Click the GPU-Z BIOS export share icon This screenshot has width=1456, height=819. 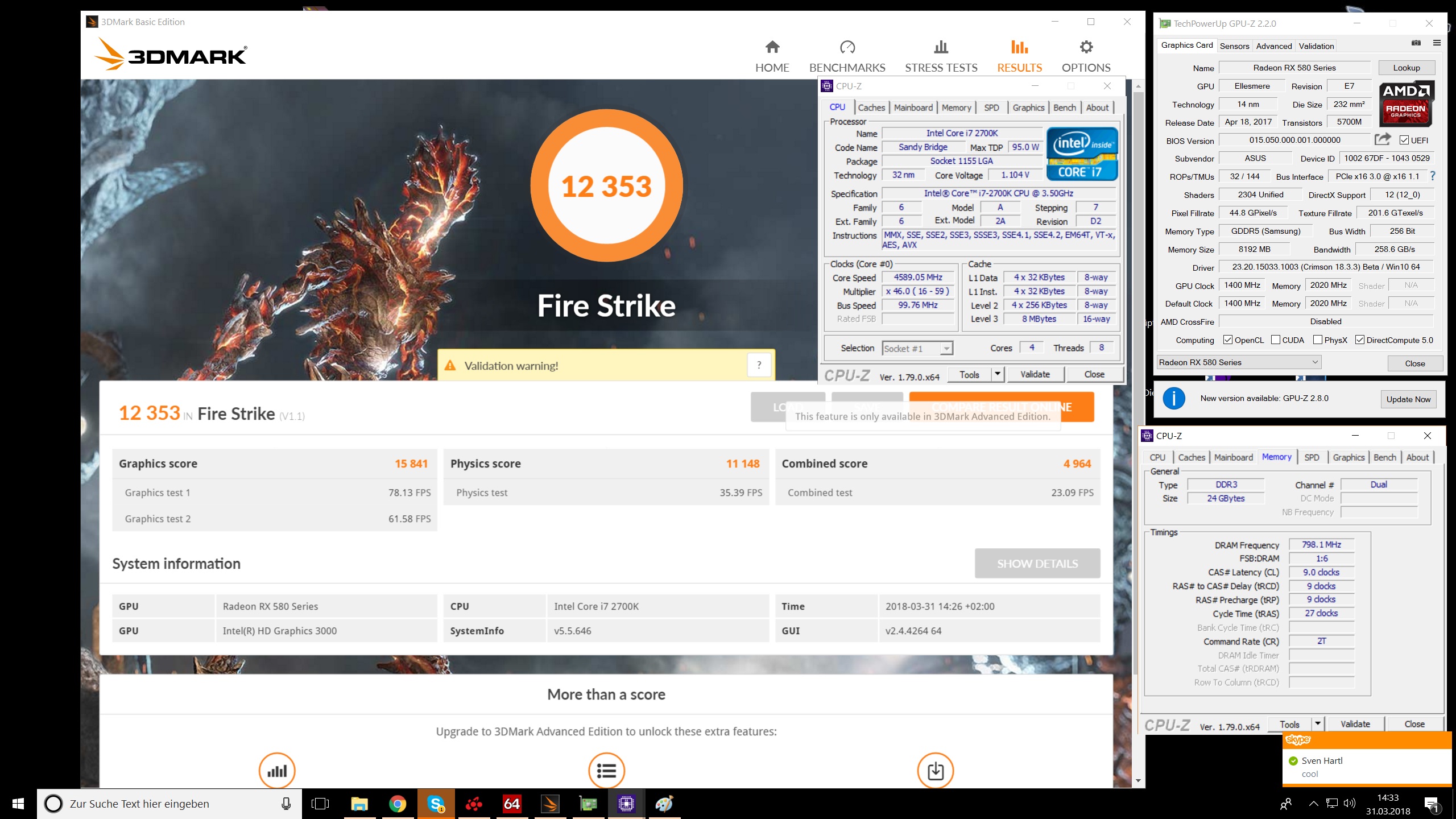(1383, 139)
